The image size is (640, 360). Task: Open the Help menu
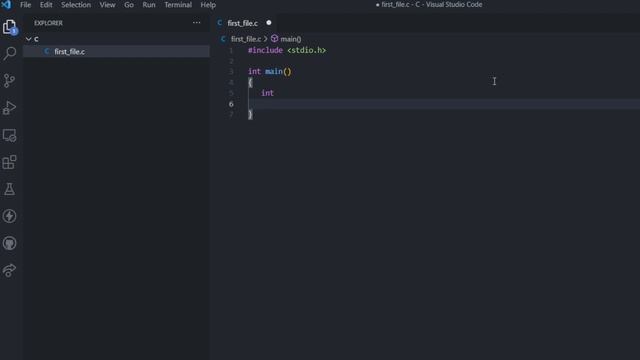click(208, 5)
